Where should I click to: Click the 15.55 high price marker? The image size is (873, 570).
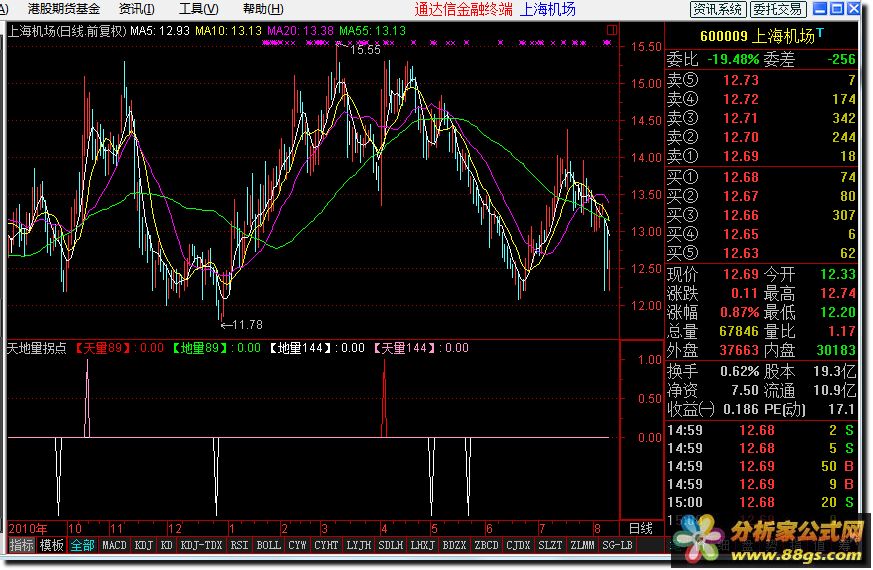coord(365,50)
